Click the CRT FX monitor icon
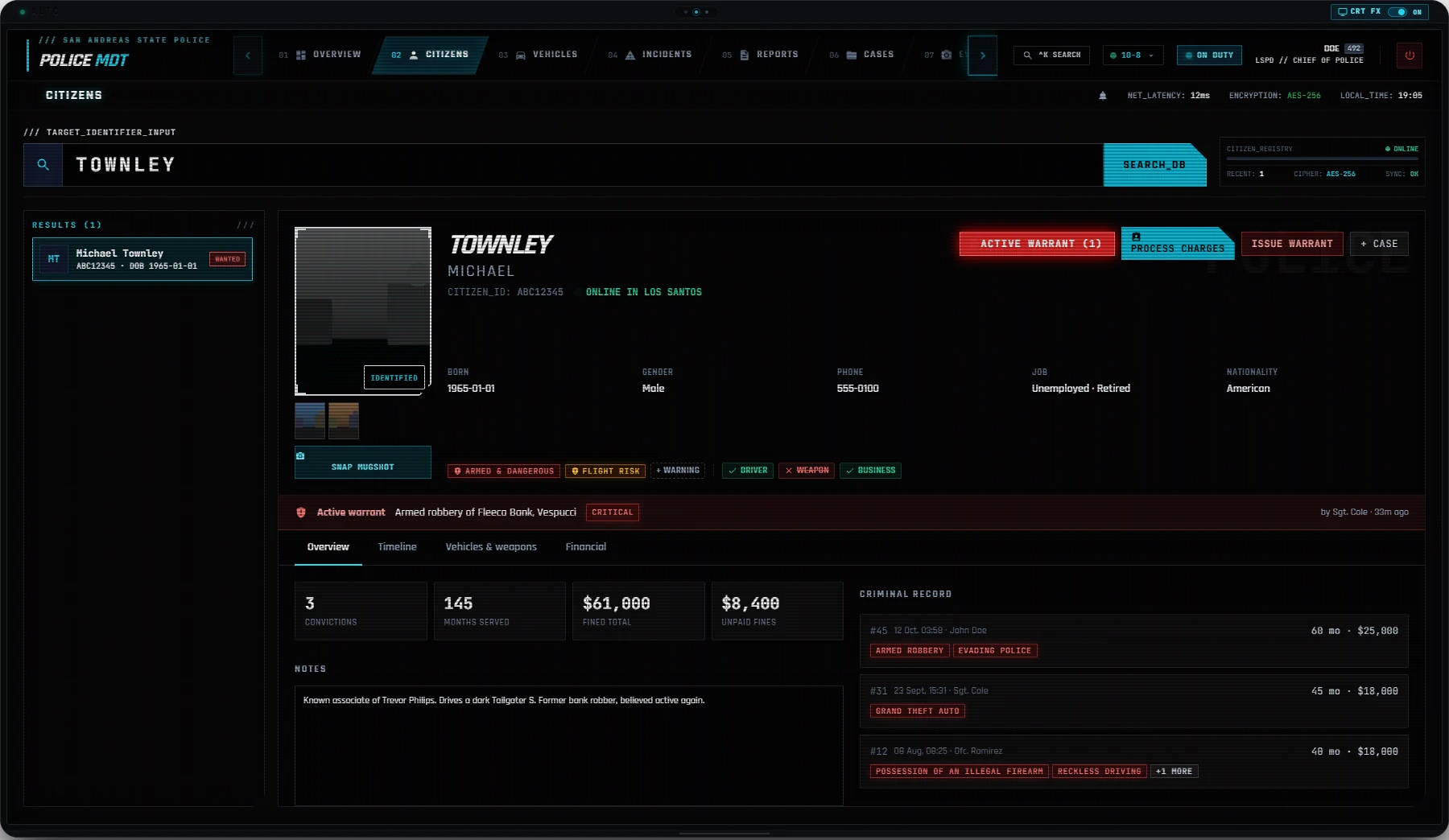 (1343, 12)
